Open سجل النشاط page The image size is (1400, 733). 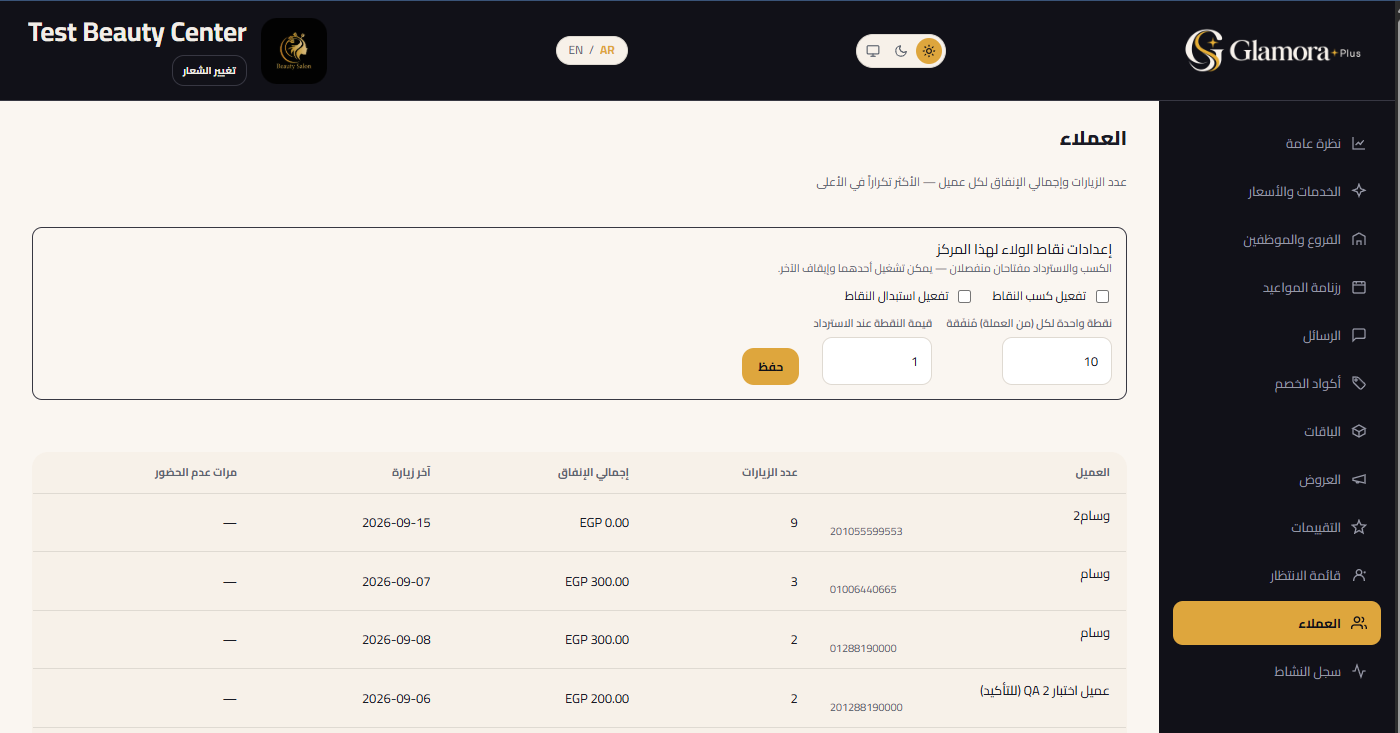pyautogui.click(x=1276, y=671)
